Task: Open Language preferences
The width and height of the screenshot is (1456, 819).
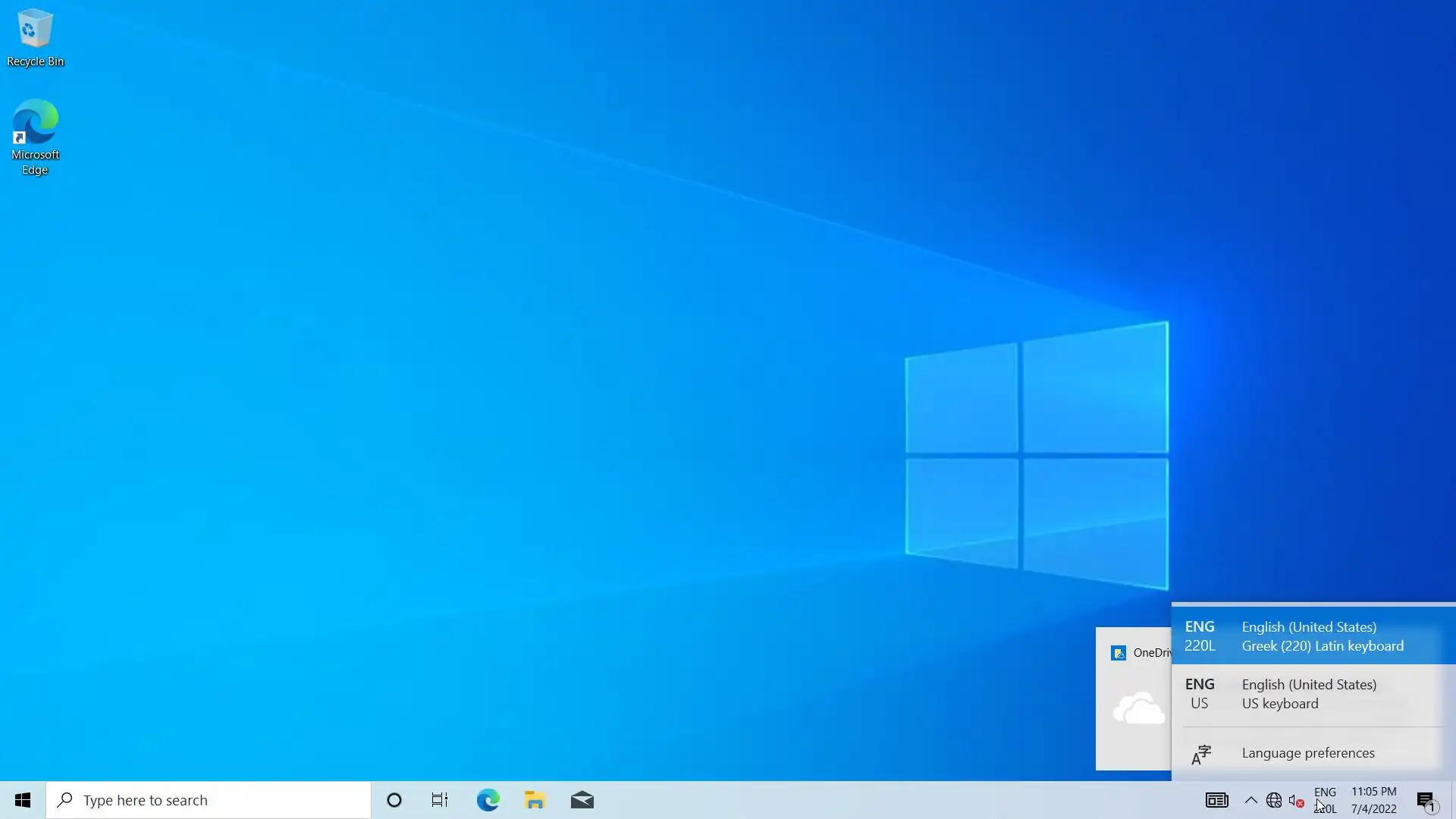Action: pos(1308,753)
